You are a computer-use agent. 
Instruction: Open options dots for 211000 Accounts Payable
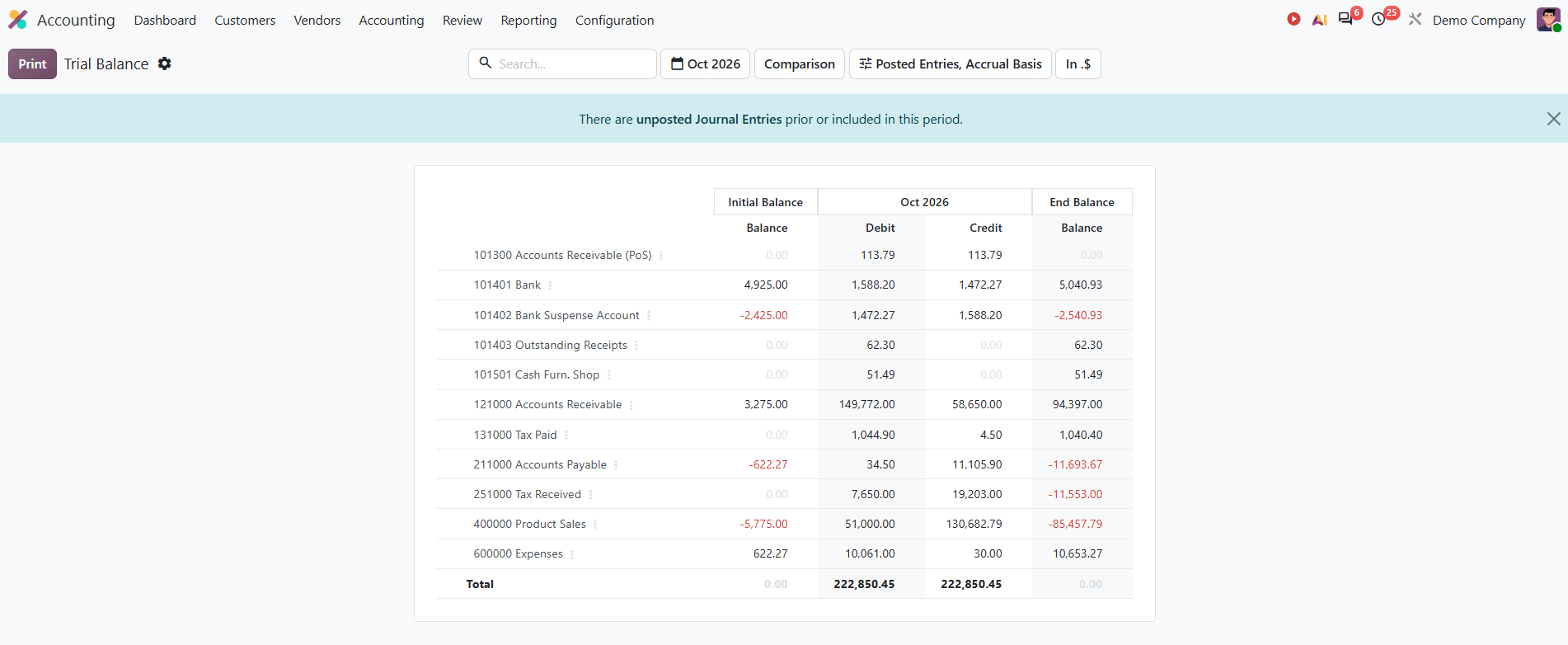coord(616,465)
